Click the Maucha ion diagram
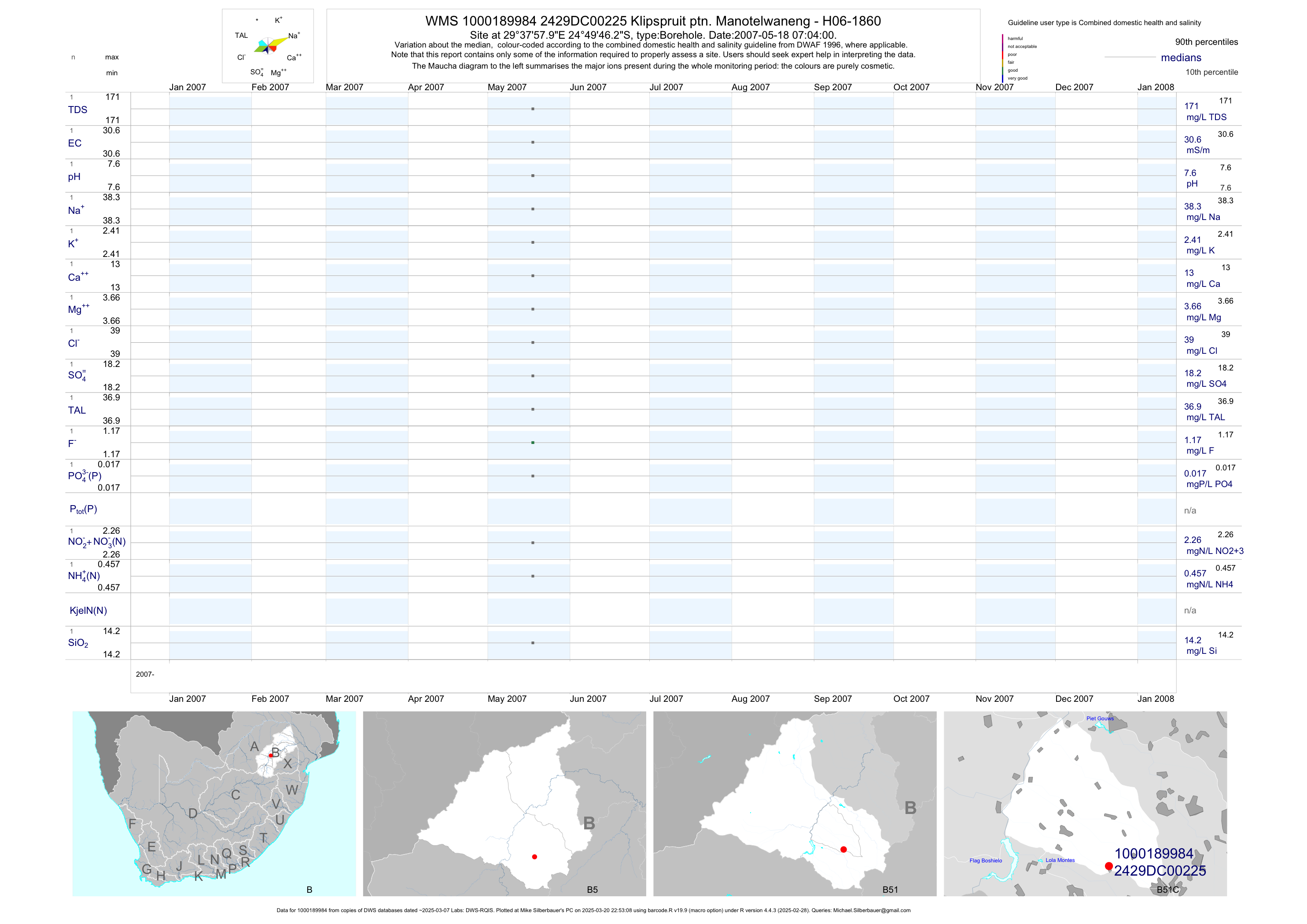Viewport: 1307px width, 924px height. (268, 45)
